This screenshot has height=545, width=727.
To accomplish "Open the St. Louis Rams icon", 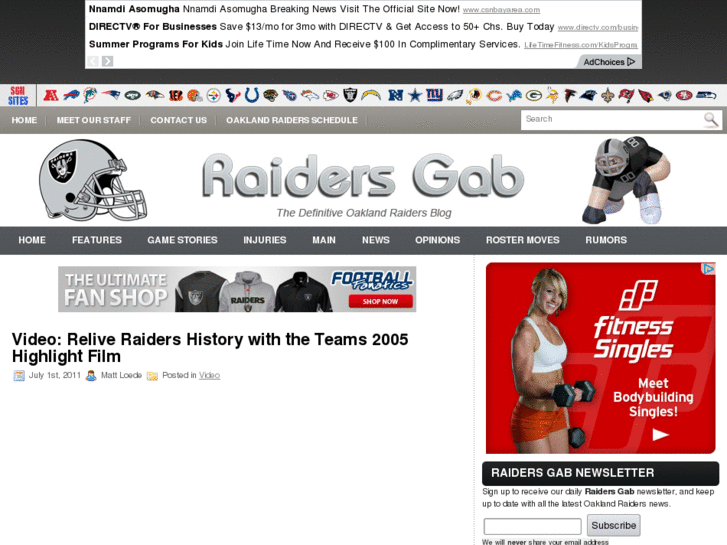I will [x=664, y=96].
